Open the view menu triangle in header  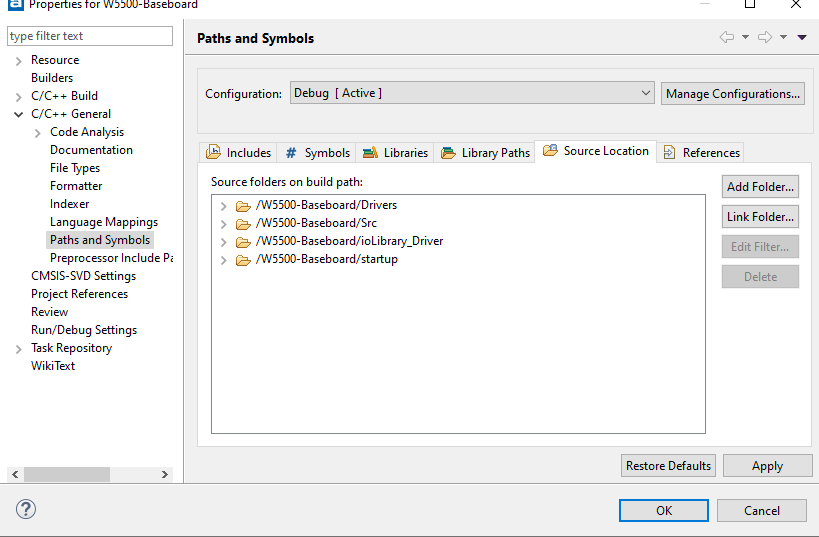(802, 37)
